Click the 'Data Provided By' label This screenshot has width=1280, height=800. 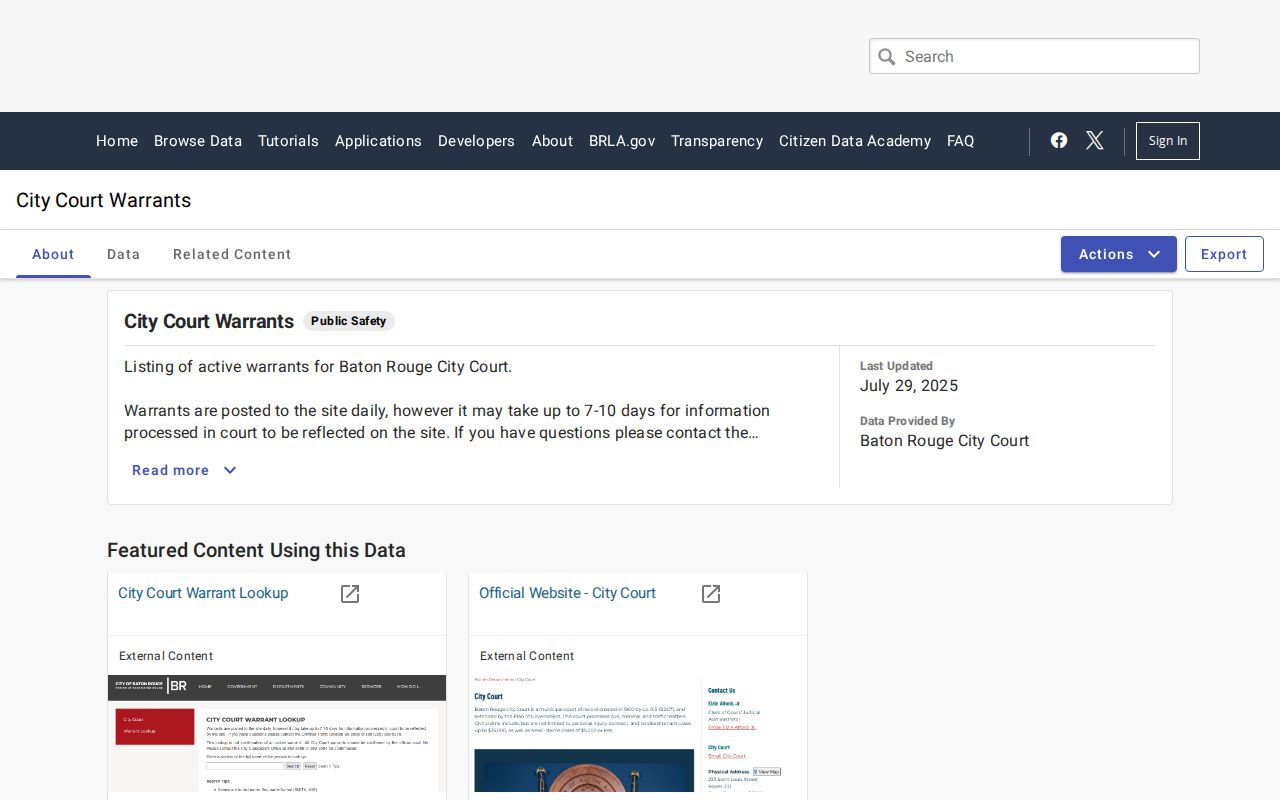pyautogui.click(x=907, y=421)
